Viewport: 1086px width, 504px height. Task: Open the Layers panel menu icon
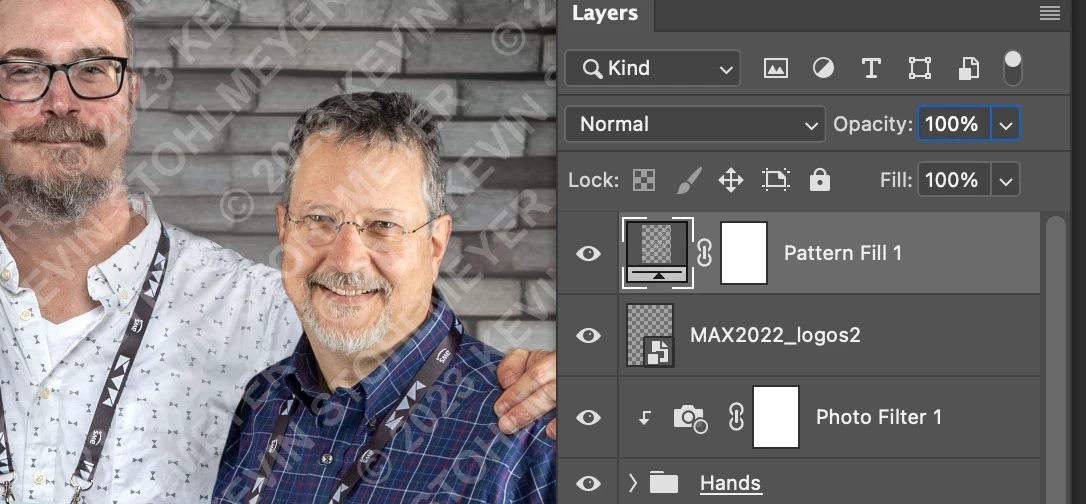tap(1050, 13)
